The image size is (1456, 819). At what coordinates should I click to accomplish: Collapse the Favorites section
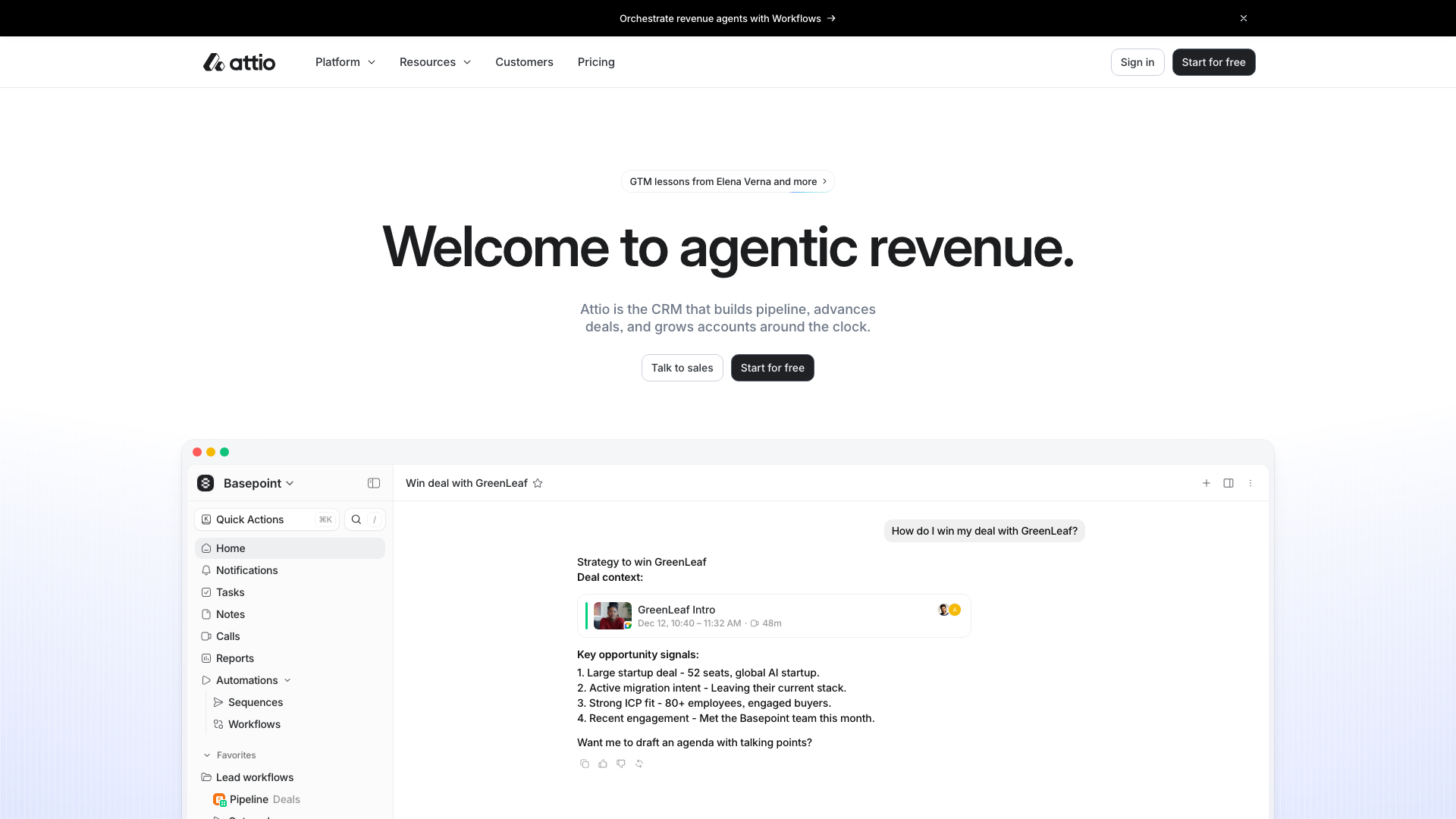tap(207, 755)
